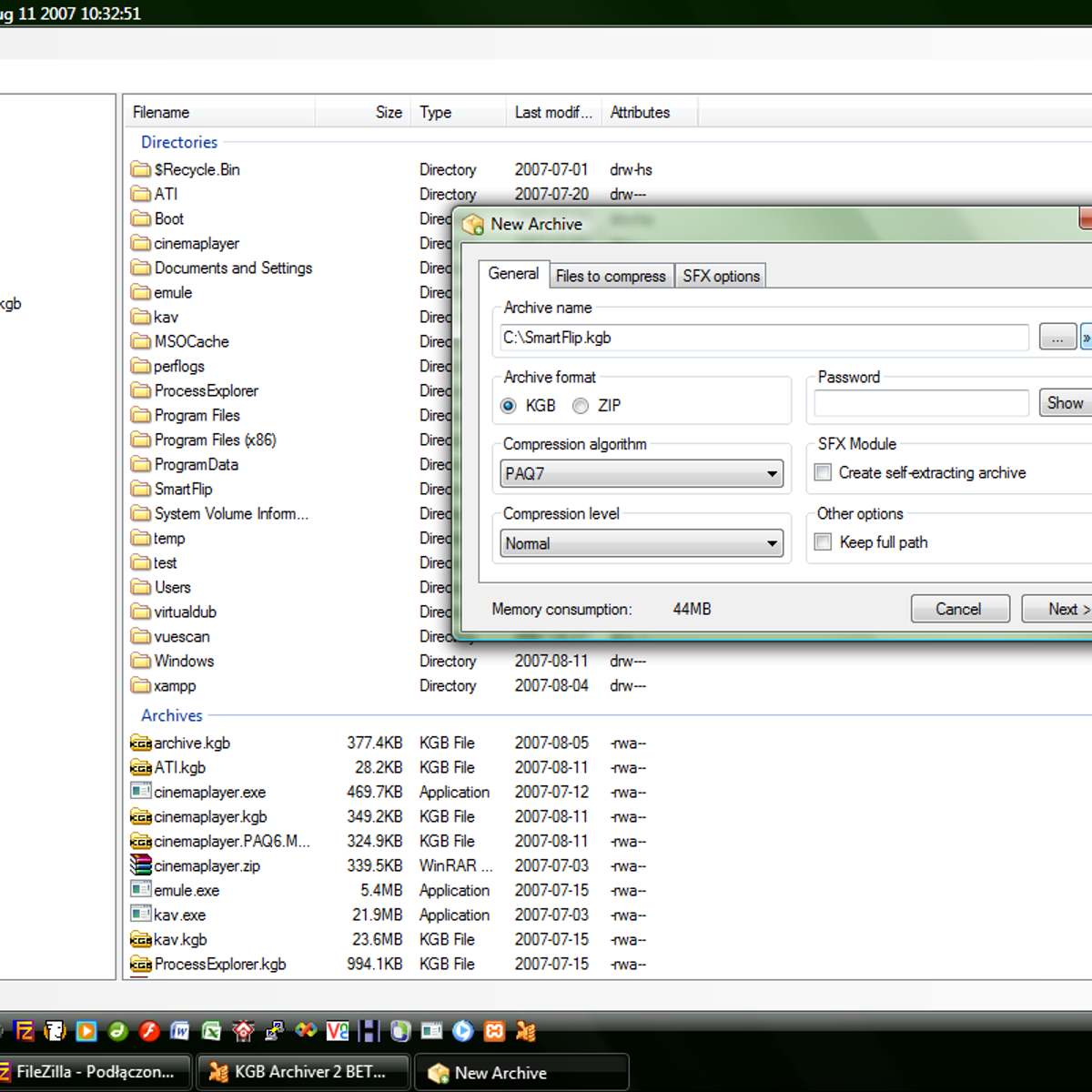The image size is (1092, 1092).
Task: Click the 'Directories' group header
Action: click(x=179, y=142)
